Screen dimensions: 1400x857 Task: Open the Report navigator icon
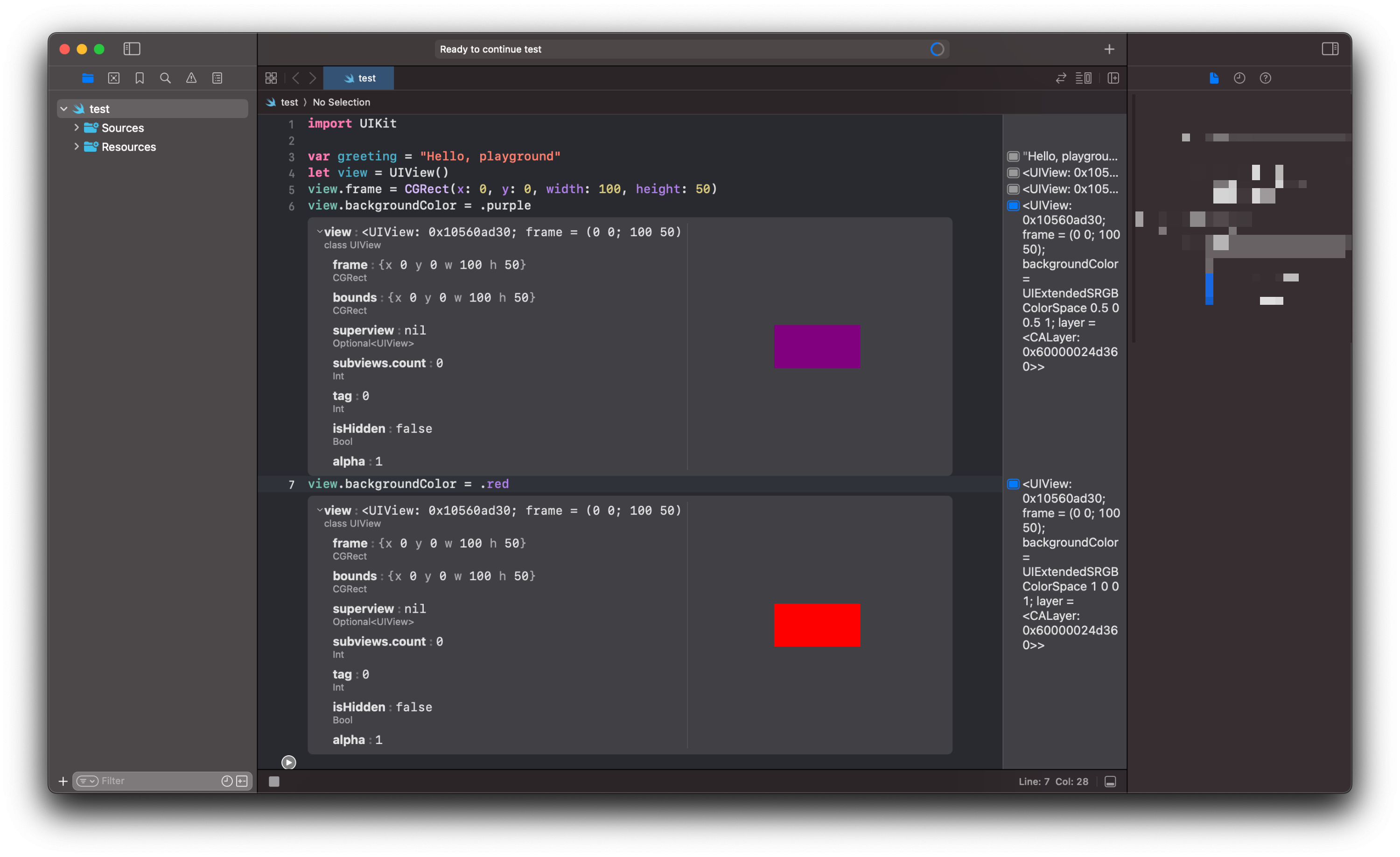click(217, 78)
